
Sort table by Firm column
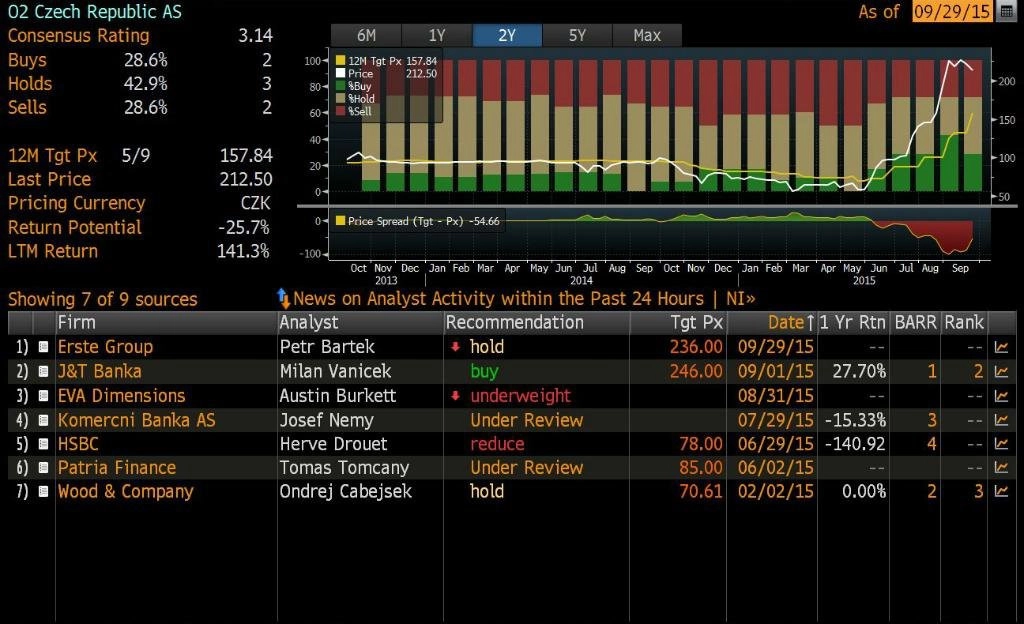point(167,322)
